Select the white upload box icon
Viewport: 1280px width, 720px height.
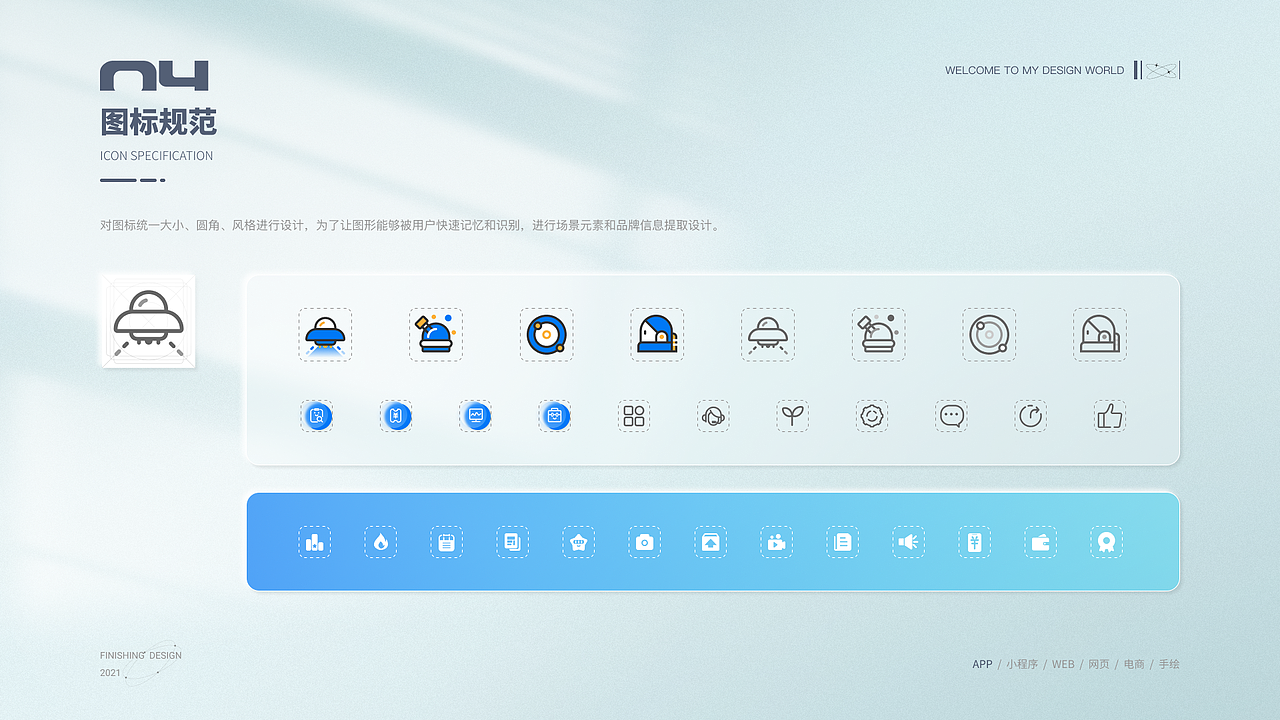point(711,542)
